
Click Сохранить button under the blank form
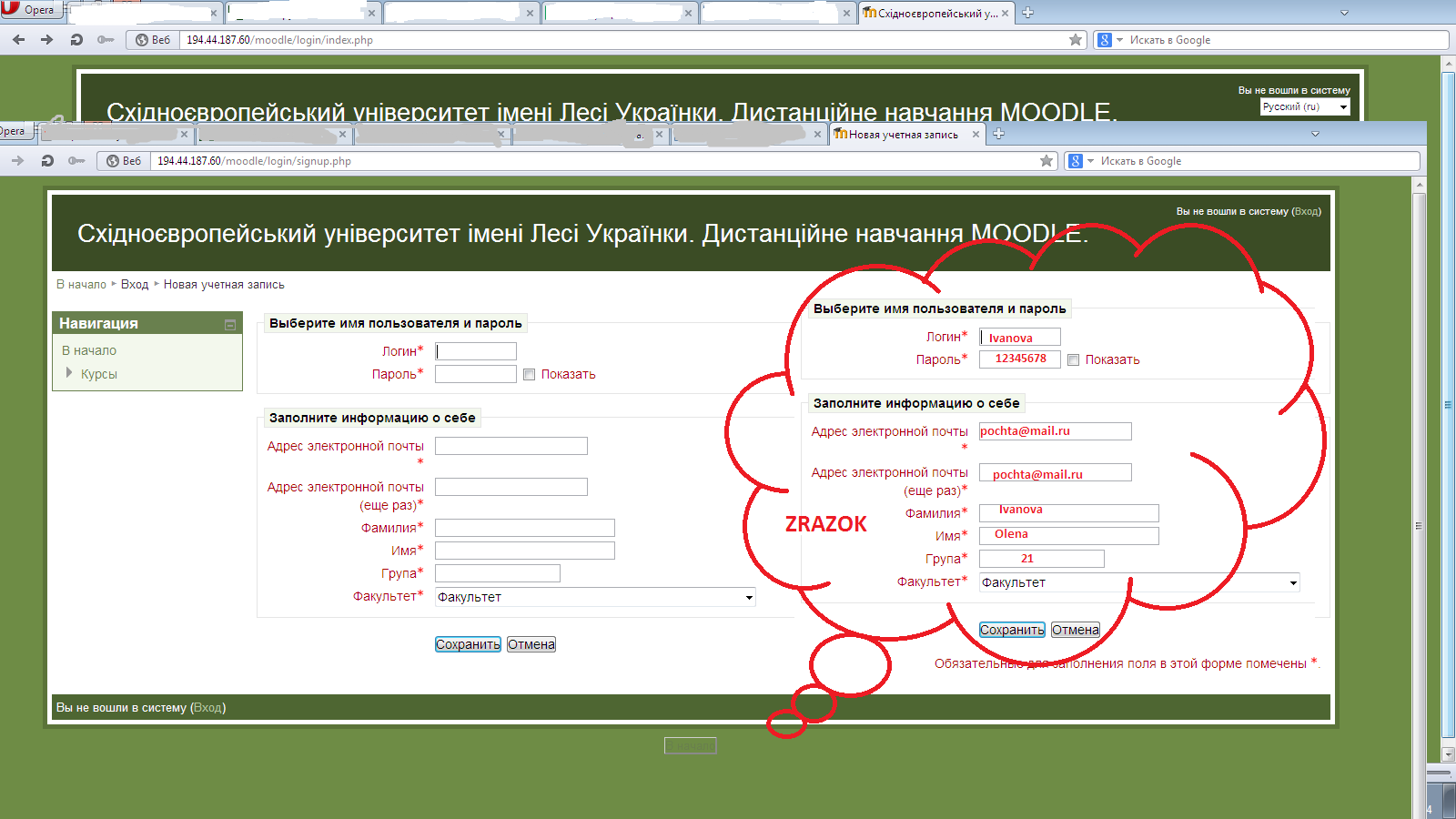point(468,644)
